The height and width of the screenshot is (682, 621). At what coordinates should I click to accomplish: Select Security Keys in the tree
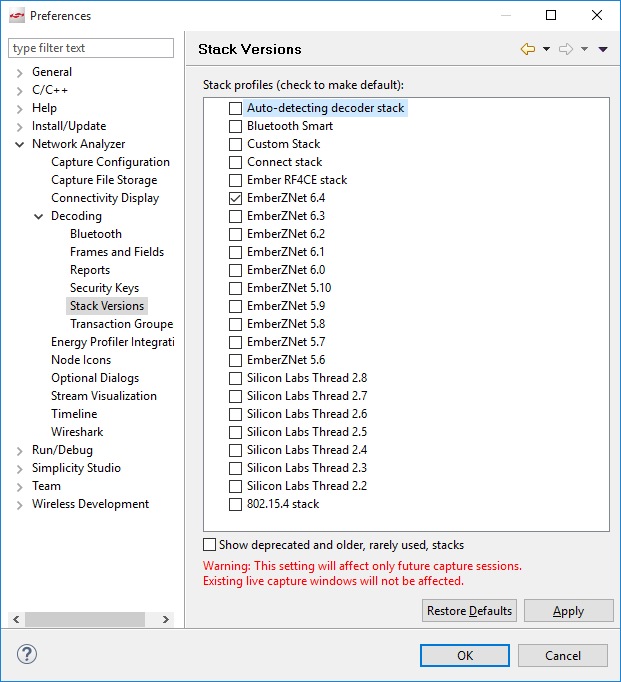(104, 288)
